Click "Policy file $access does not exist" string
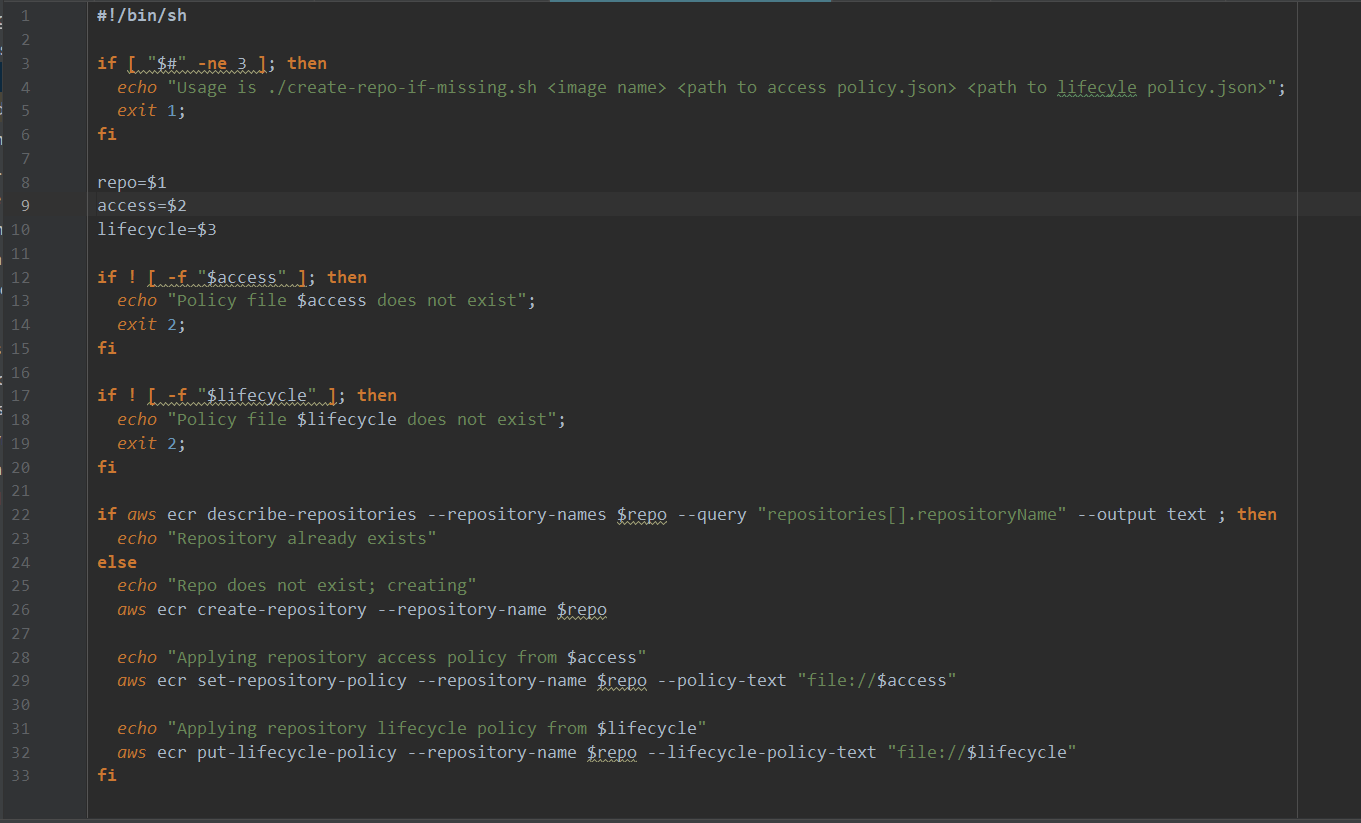1361x823 pixels. pyautogui.click(x=347, y=301)
